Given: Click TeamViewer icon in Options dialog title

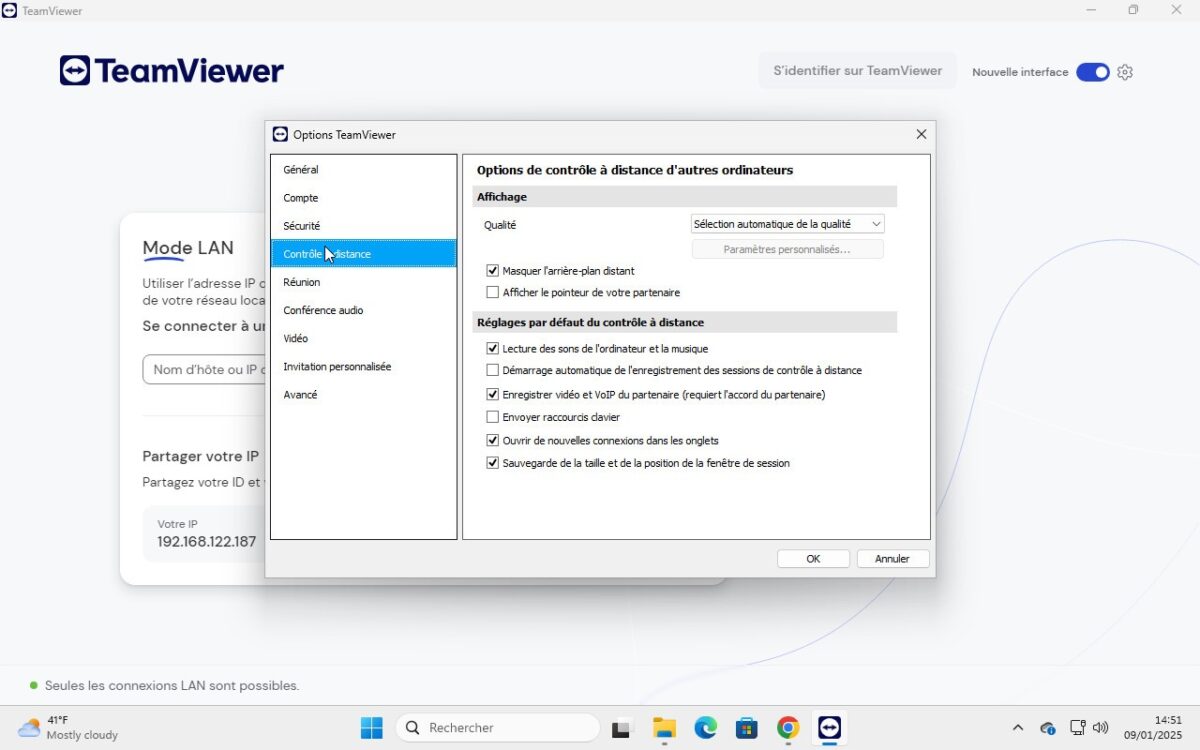Looking at the screenshot, I should [280, 134].
